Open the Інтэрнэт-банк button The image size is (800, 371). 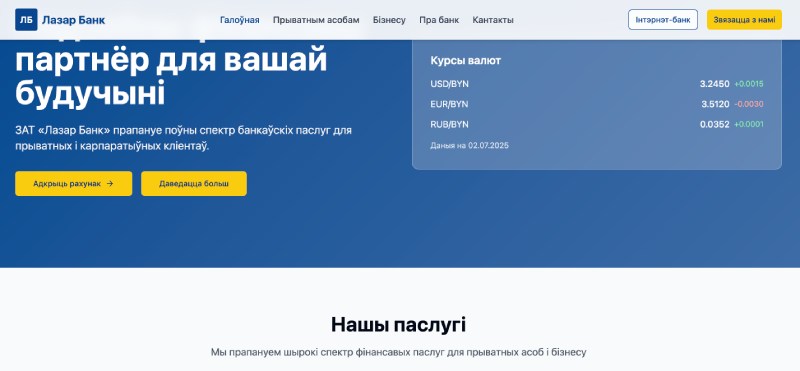coord(663,20)
